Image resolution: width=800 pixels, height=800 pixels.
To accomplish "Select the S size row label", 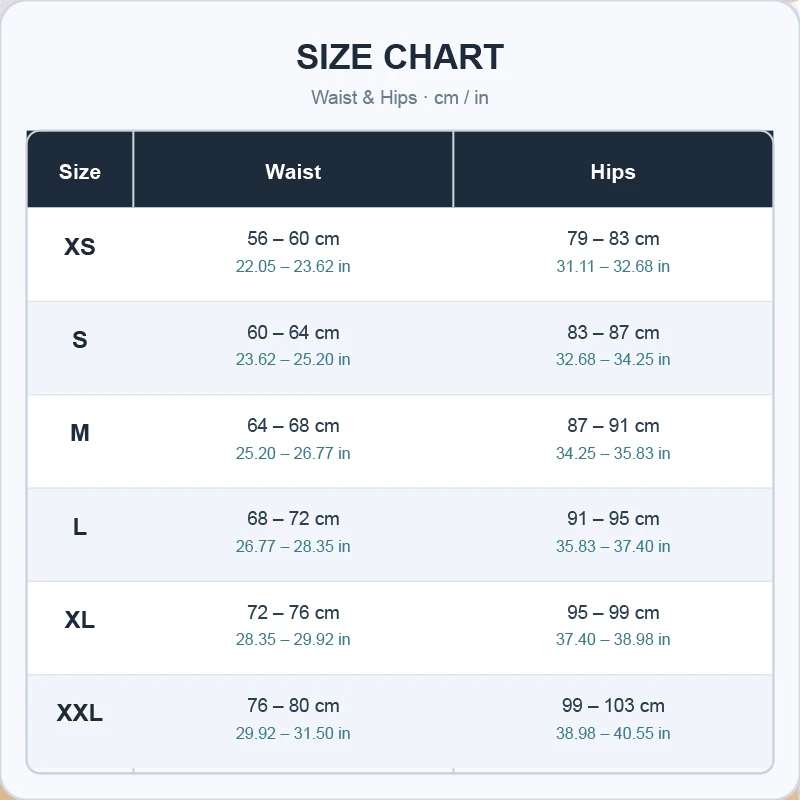I will point(80,340).
